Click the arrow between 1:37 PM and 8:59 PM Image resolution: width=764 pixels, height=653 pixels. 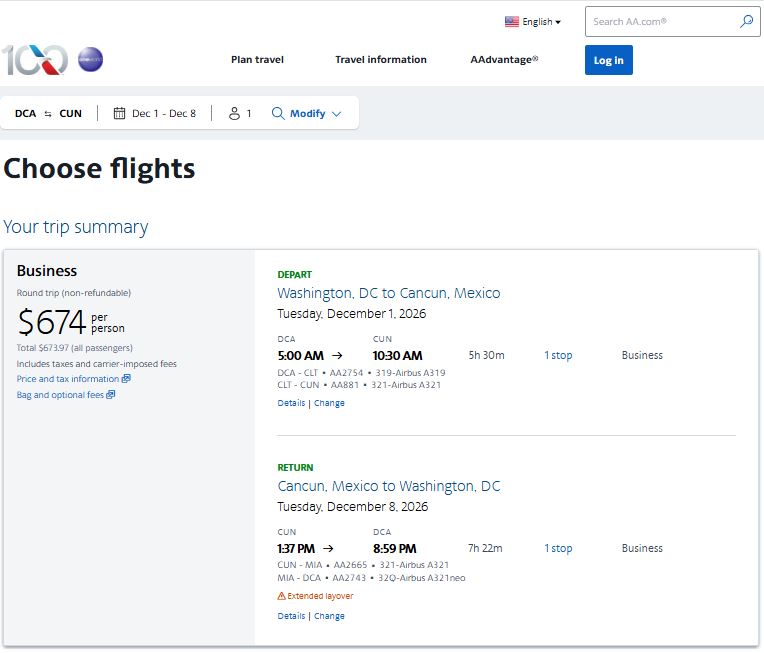click(x=328, y=548)
